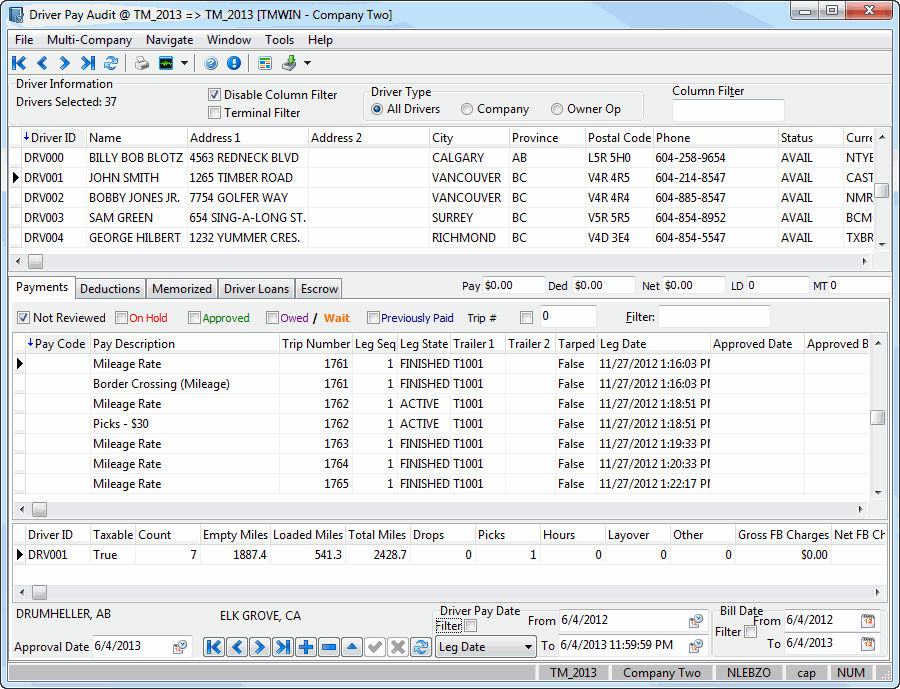Image resolution: width=900 pixels, height=689 pixels.
Task: Open the Leg Date dropdown
Action: [x=528, y=647]
